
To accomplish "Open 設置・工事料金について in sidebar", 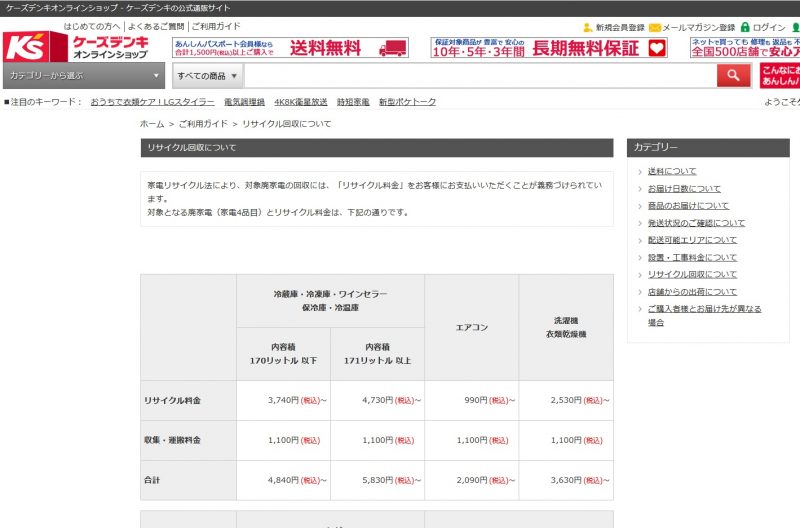I will (x=691, y=257).
